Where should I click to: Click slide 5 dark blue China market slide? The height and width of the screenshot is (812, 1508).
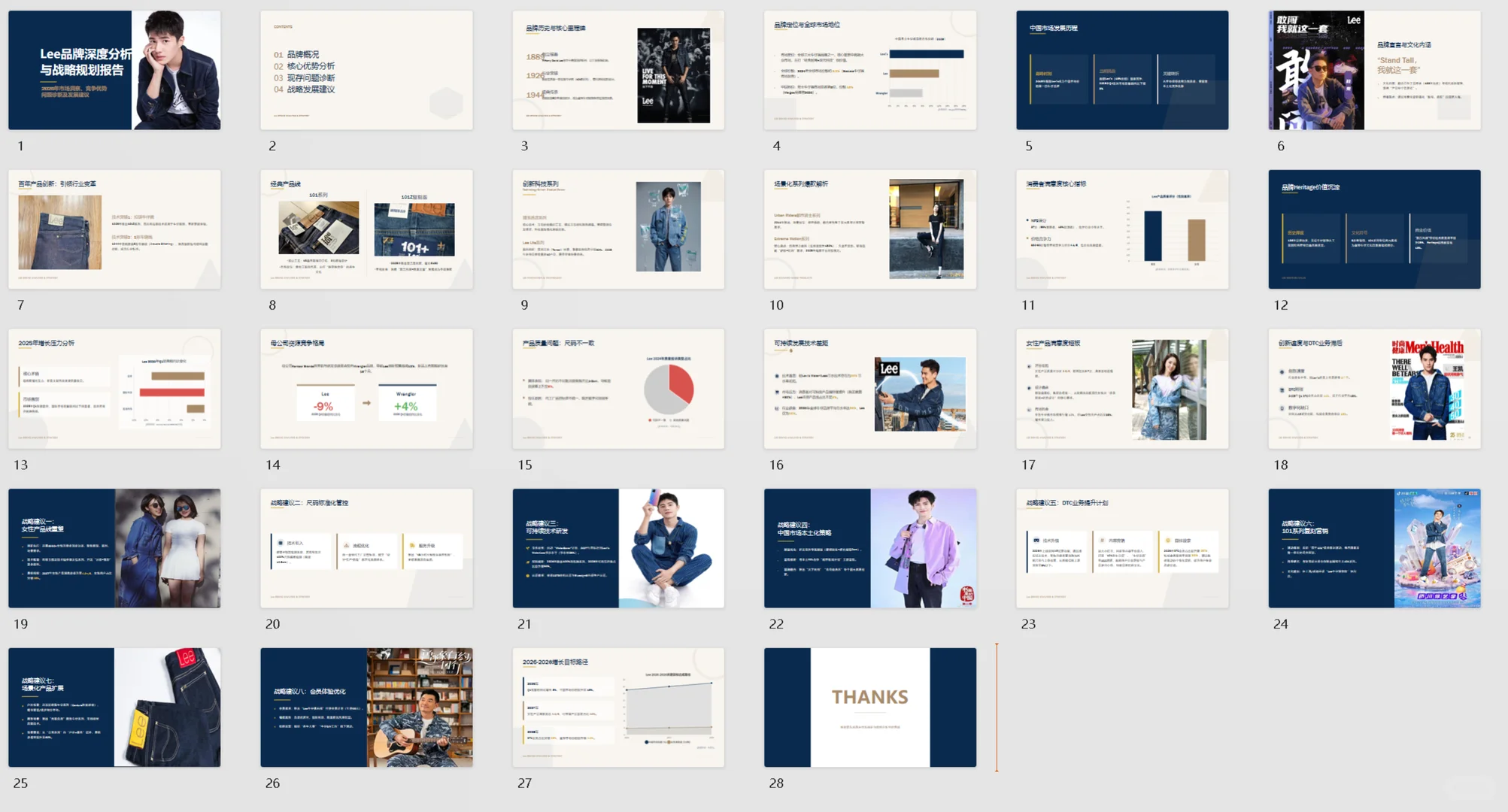1122,70
